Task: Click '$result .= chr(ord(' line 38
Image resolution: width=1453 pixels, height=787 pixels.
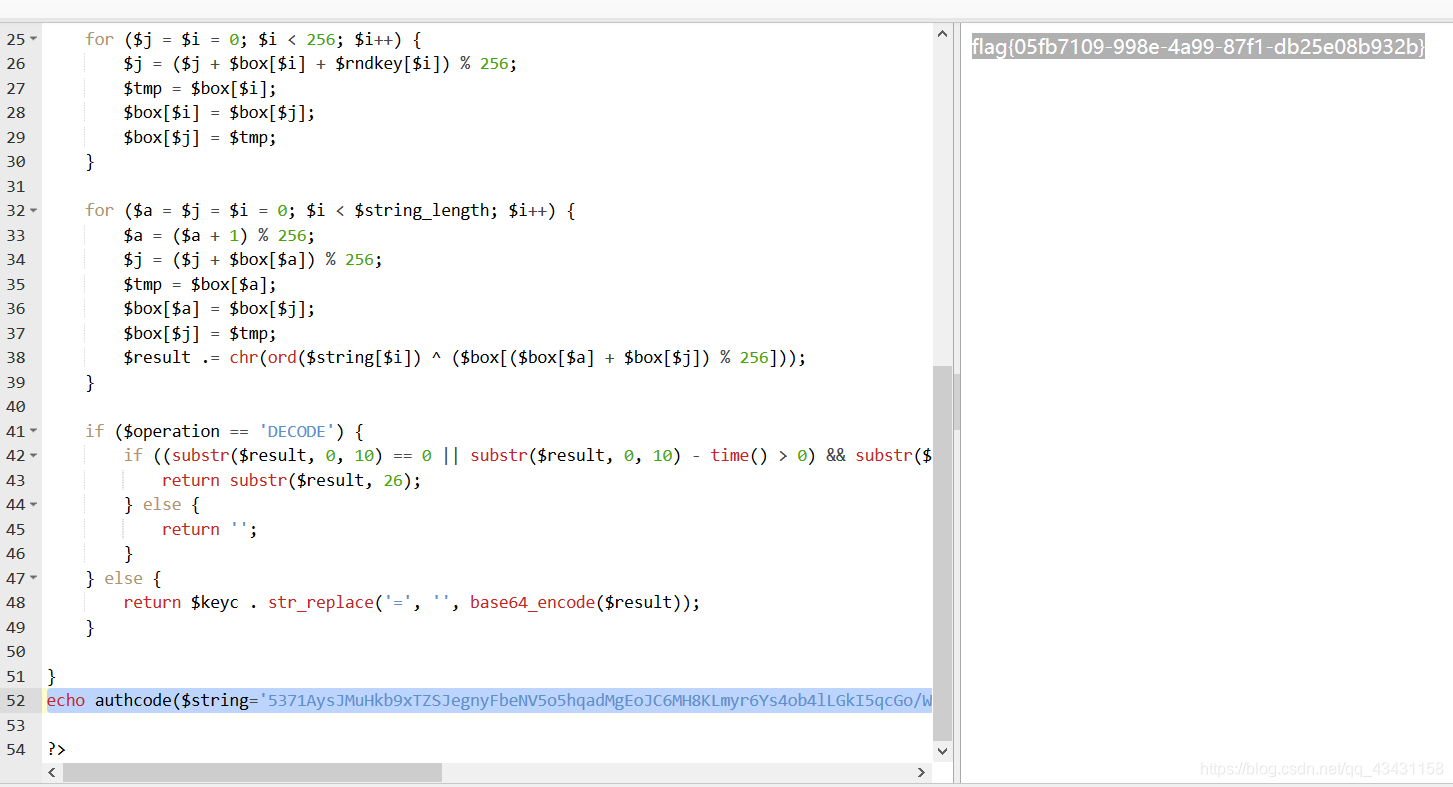Action: tap(465, 357)
